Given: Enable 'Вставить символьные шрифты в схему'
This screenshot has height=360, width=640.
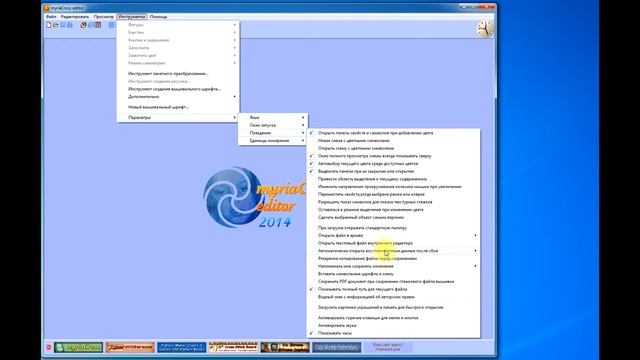Looking at the screenshot, I should [x=393, y=274].
